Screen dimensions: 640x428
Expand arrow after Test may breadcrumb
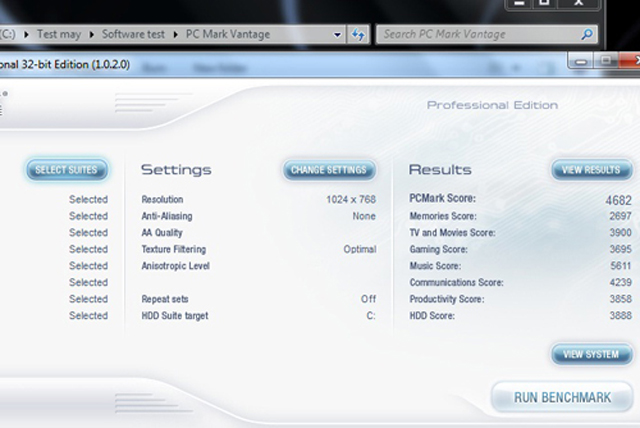coord(92,35)
